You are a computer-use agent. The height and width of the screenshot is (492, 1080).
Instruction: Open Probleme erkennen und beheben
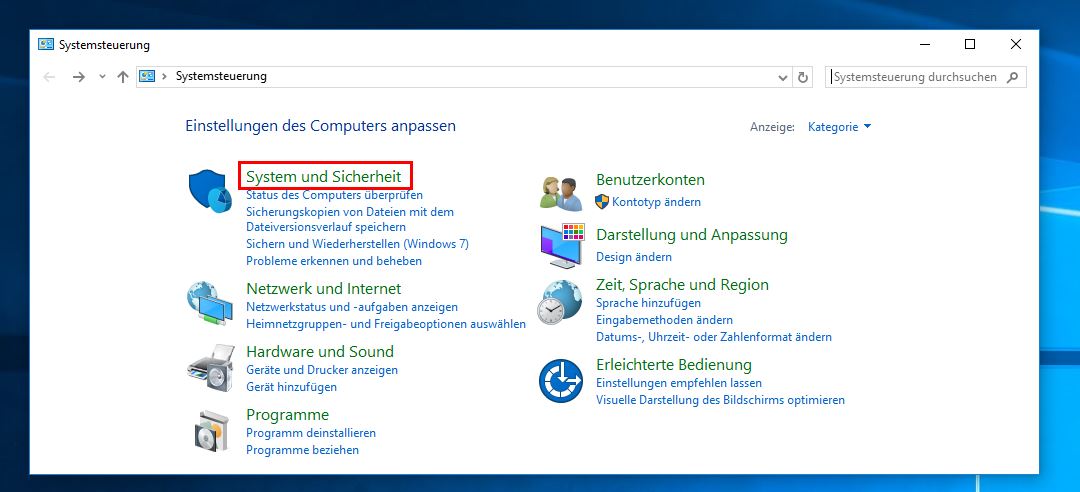334,261
